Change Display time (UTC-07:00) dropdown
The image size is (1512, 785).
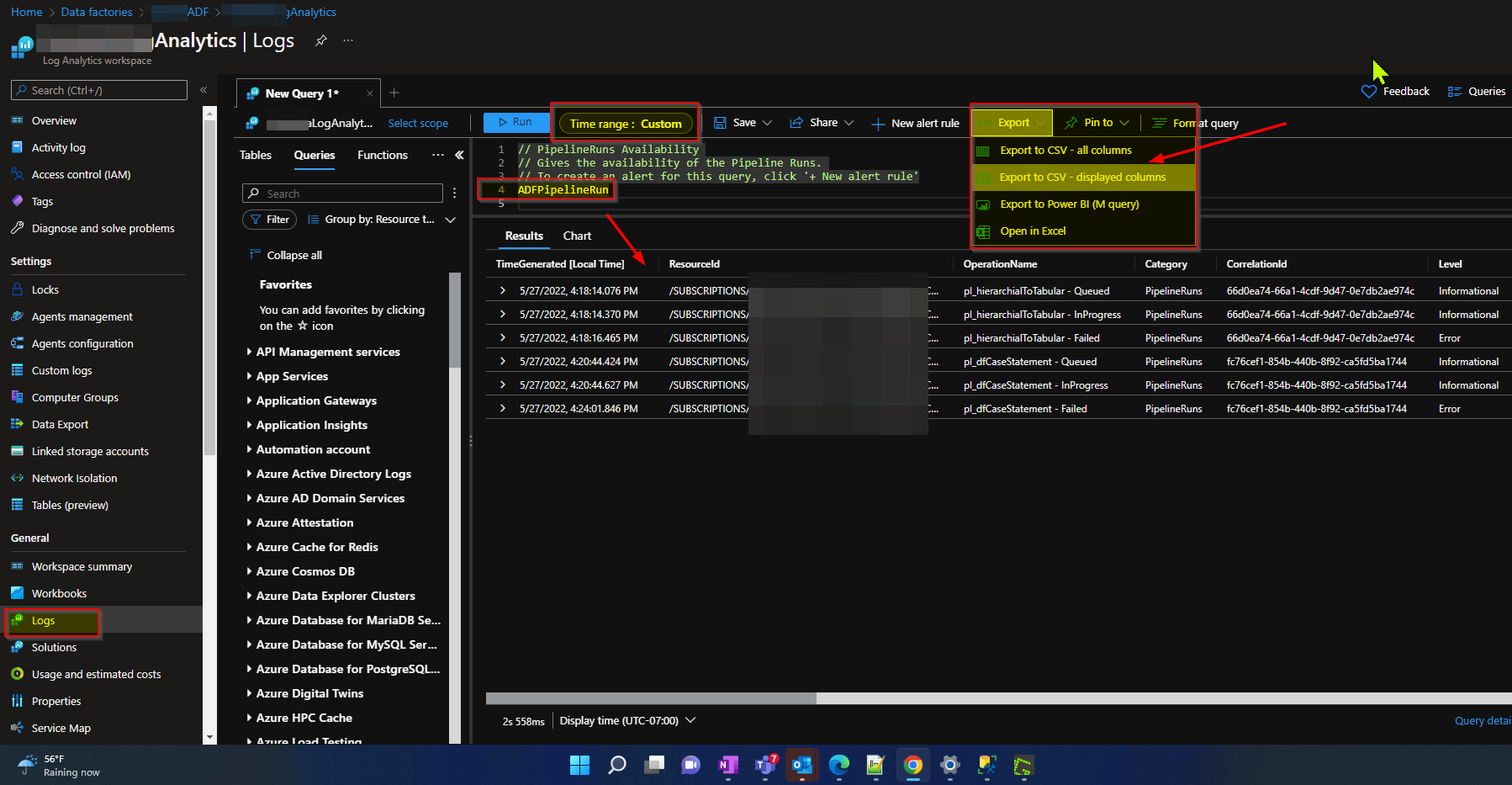pyautogui.click(x=627, y=721)
